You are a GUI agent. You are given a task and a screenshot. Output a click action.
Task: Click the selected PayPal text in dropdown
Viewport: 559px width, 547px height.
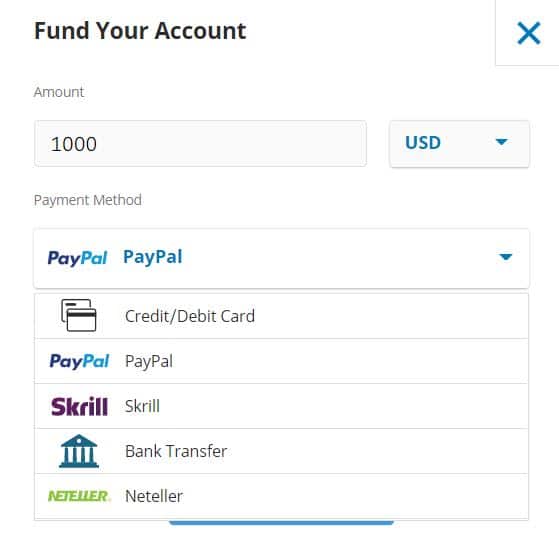153,257
